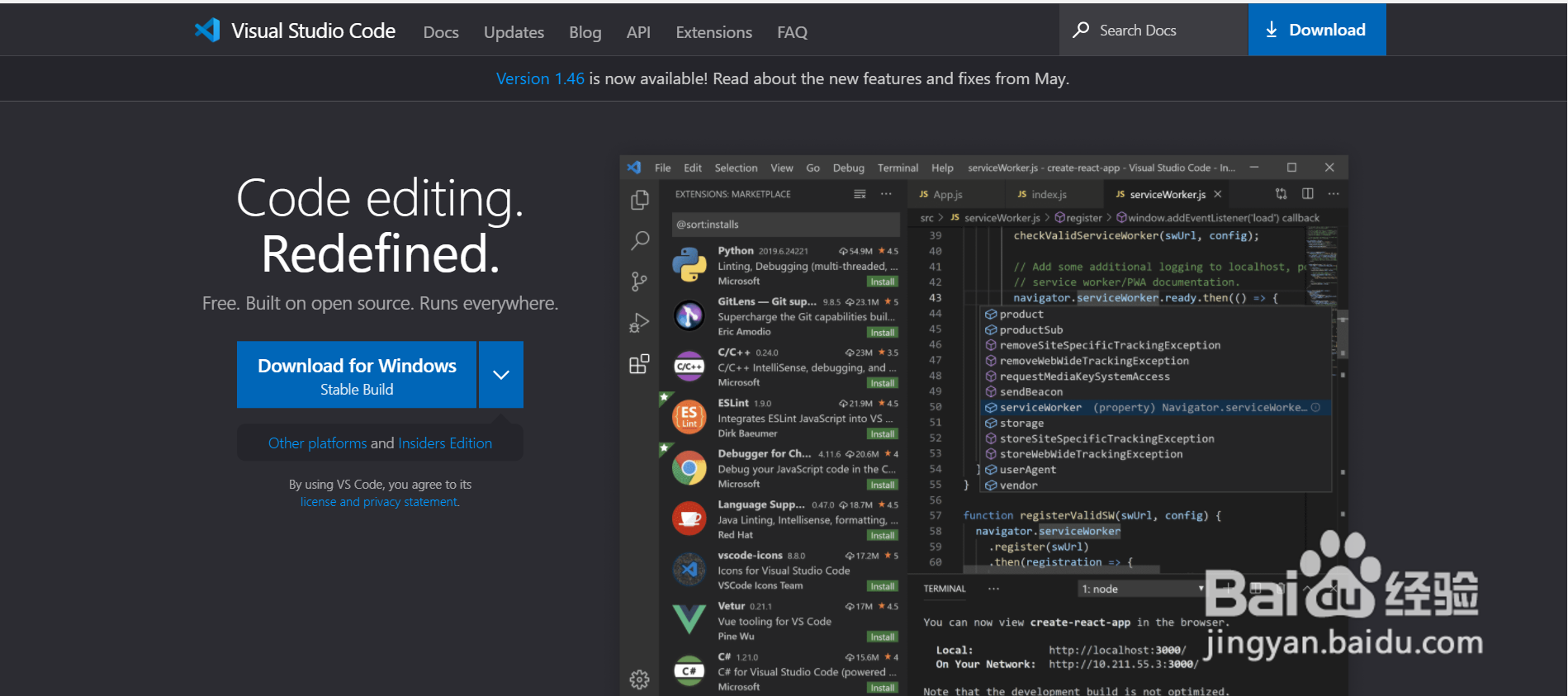
Task: Click the @sort:installs extension search box
Action: pyautogui.click(x=785, y=225)
